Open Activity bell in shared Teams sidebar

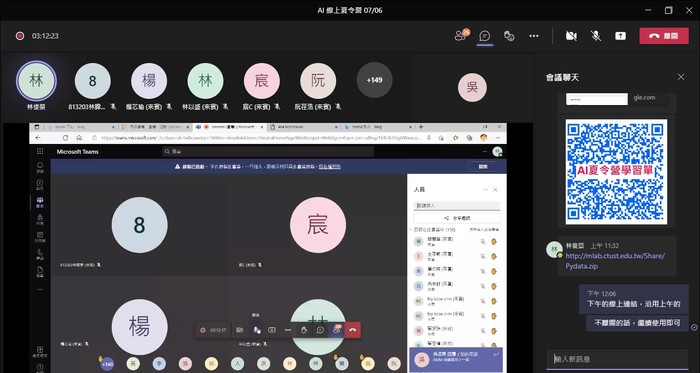pyautogui.click(x=40, y=167)
